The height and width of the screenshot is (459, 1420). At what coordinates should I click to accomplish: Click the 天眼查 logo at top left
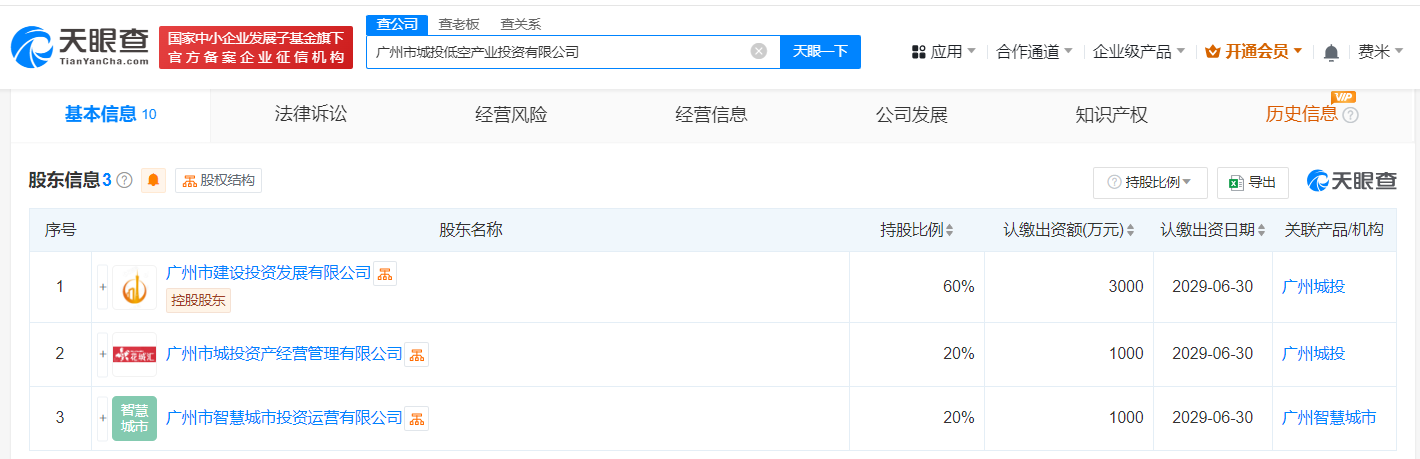point(80,46)
